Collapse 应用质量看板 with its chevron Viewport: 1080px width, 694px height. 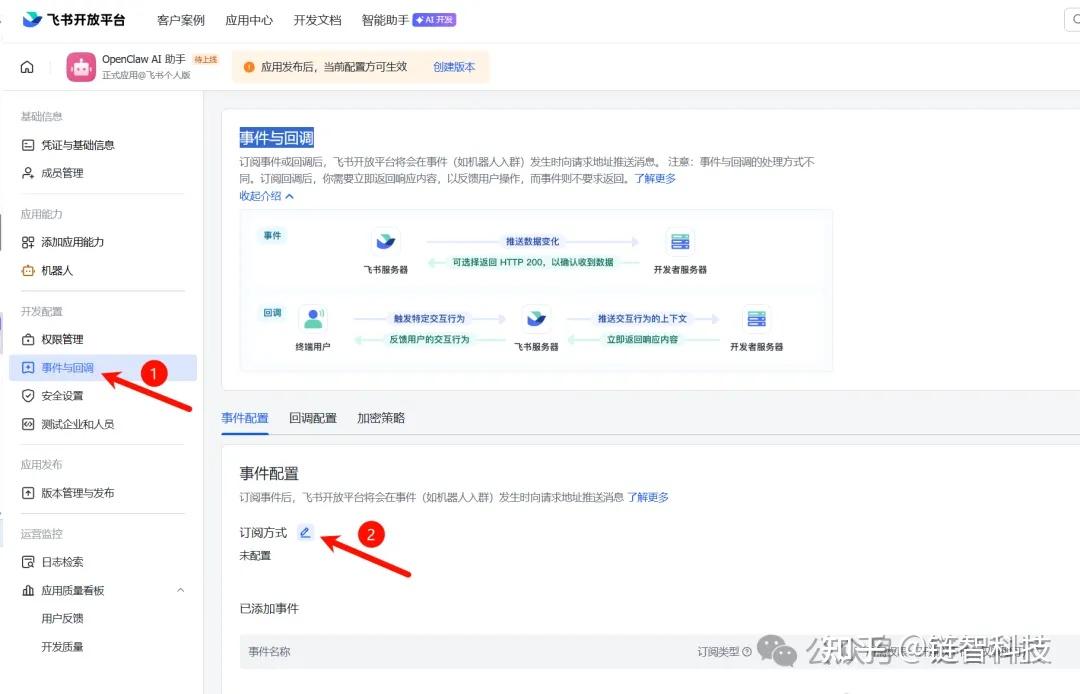pos(180,590)
